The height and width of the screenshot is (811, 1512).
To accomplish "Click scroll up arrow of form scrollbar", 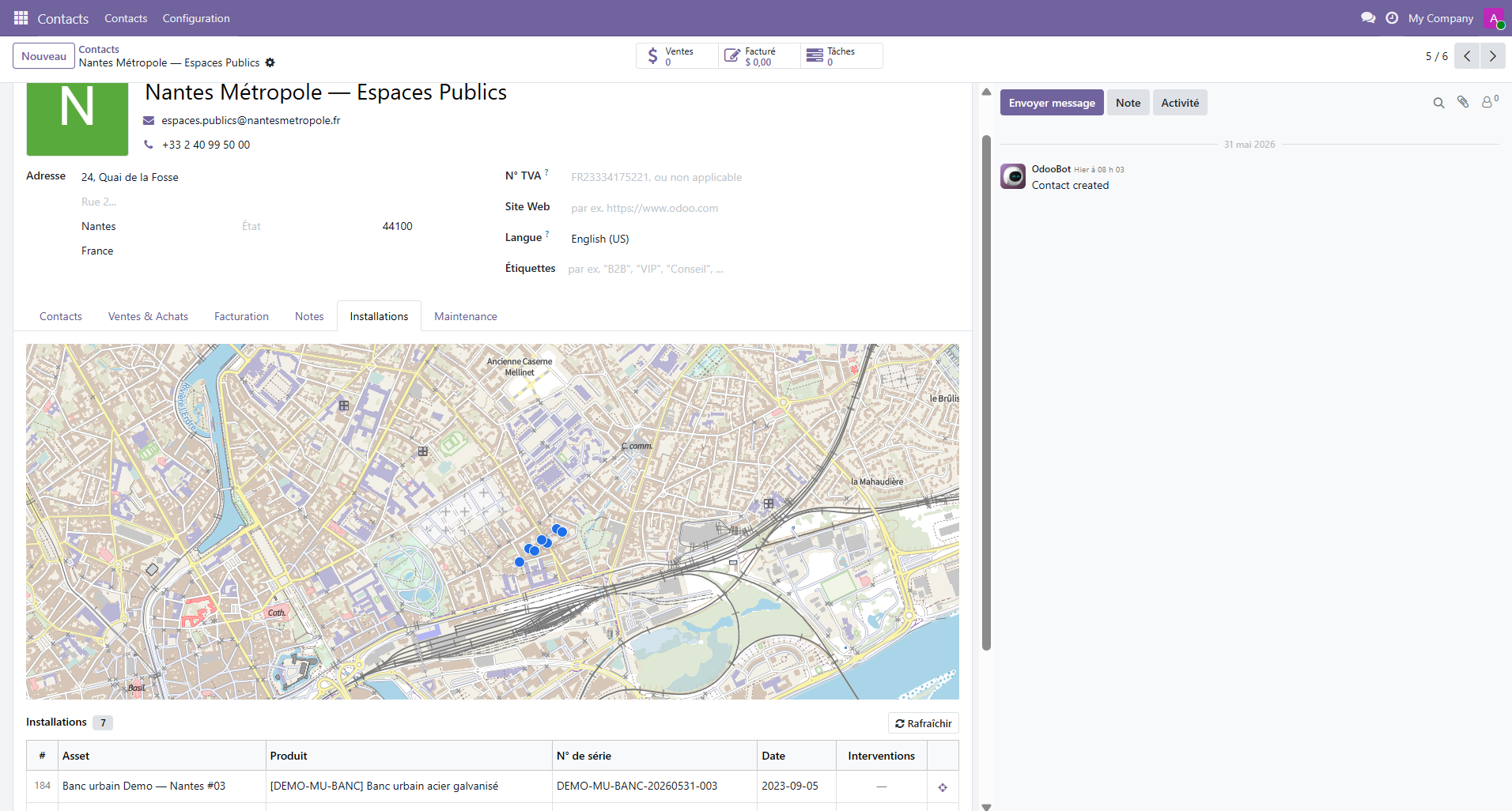I will coord(986,92).
